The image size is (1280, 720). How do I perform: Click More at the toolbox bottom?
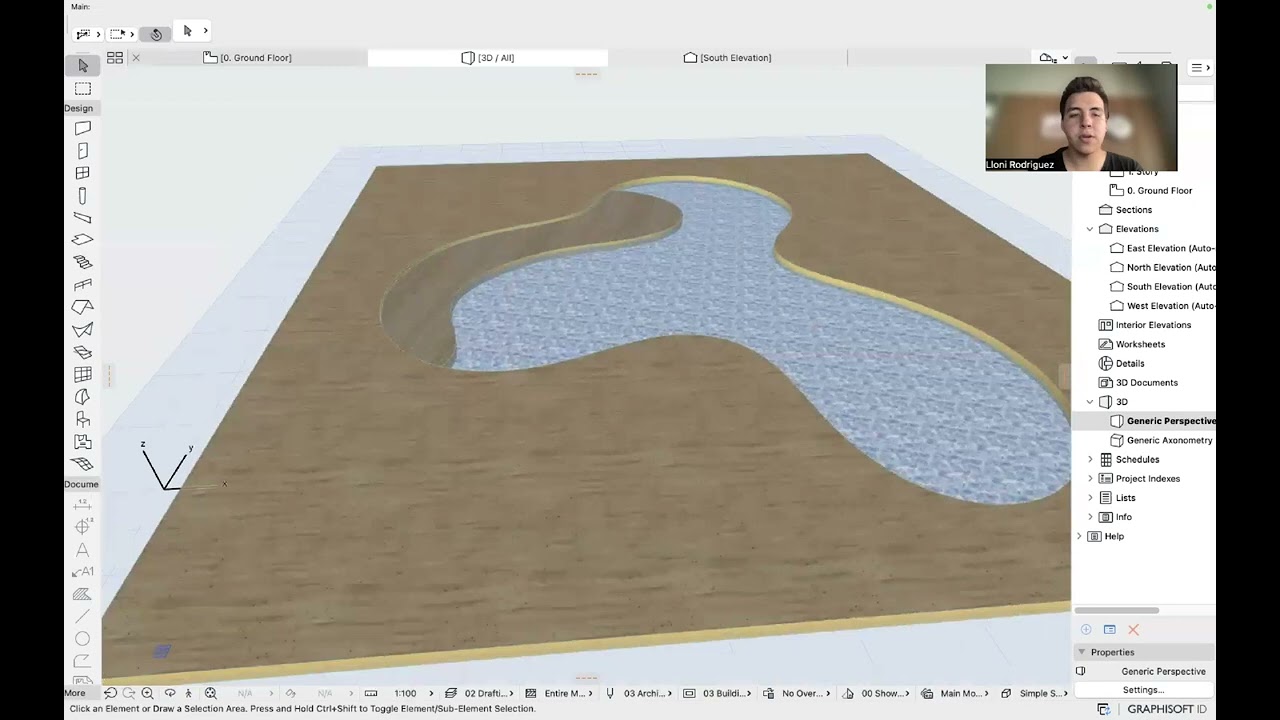pyautogui.click(x=75, y=693)
